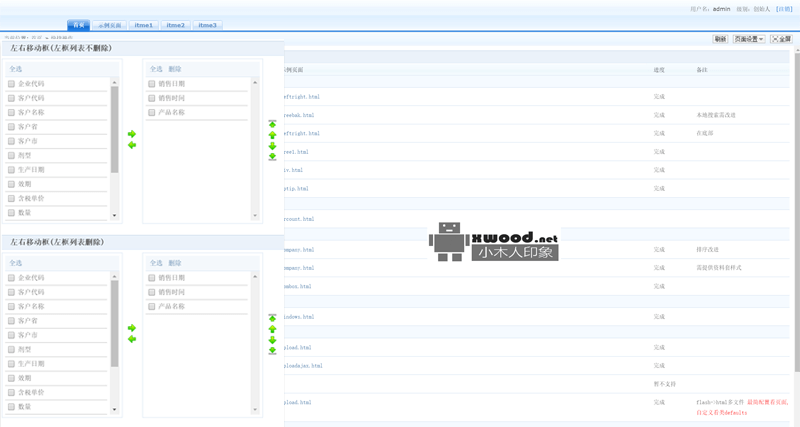
Task: Check 含税单价 in the top panel left list
Action: pyautogui.click(x=11, y=198)
